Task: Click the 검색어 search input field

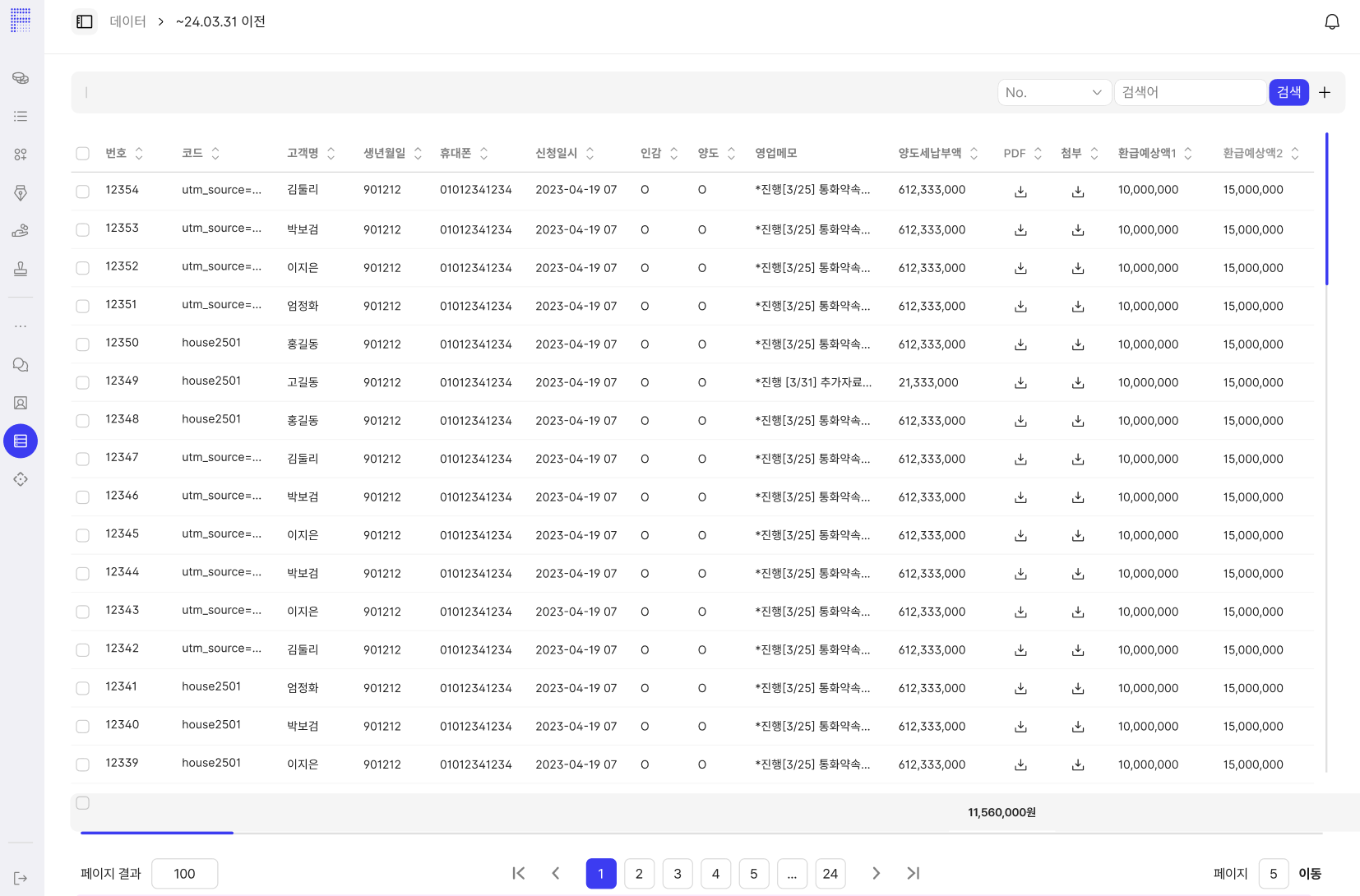Action: 1189,93
